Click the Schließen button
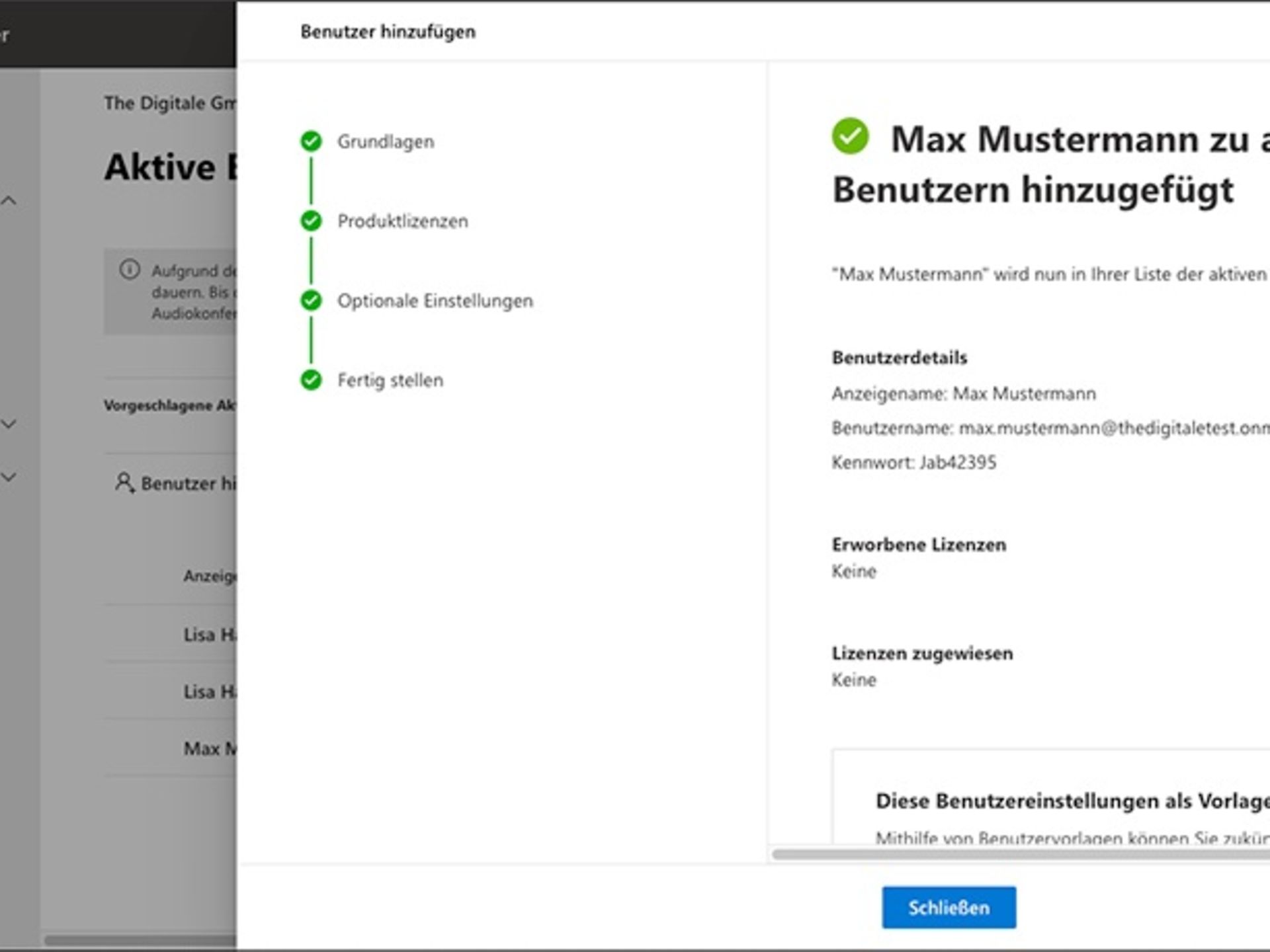Viewport: 1270px width, 952px height. coord(949,907)
